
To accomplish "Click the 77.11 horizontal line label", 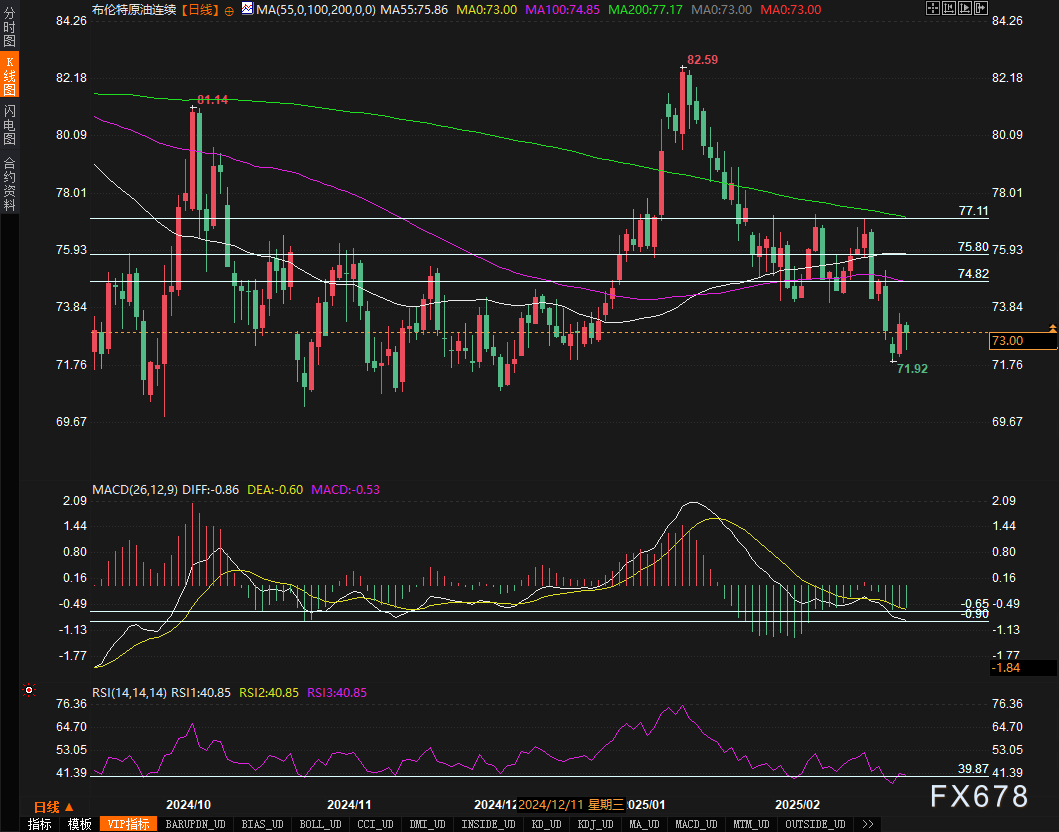I will (973, 211).
